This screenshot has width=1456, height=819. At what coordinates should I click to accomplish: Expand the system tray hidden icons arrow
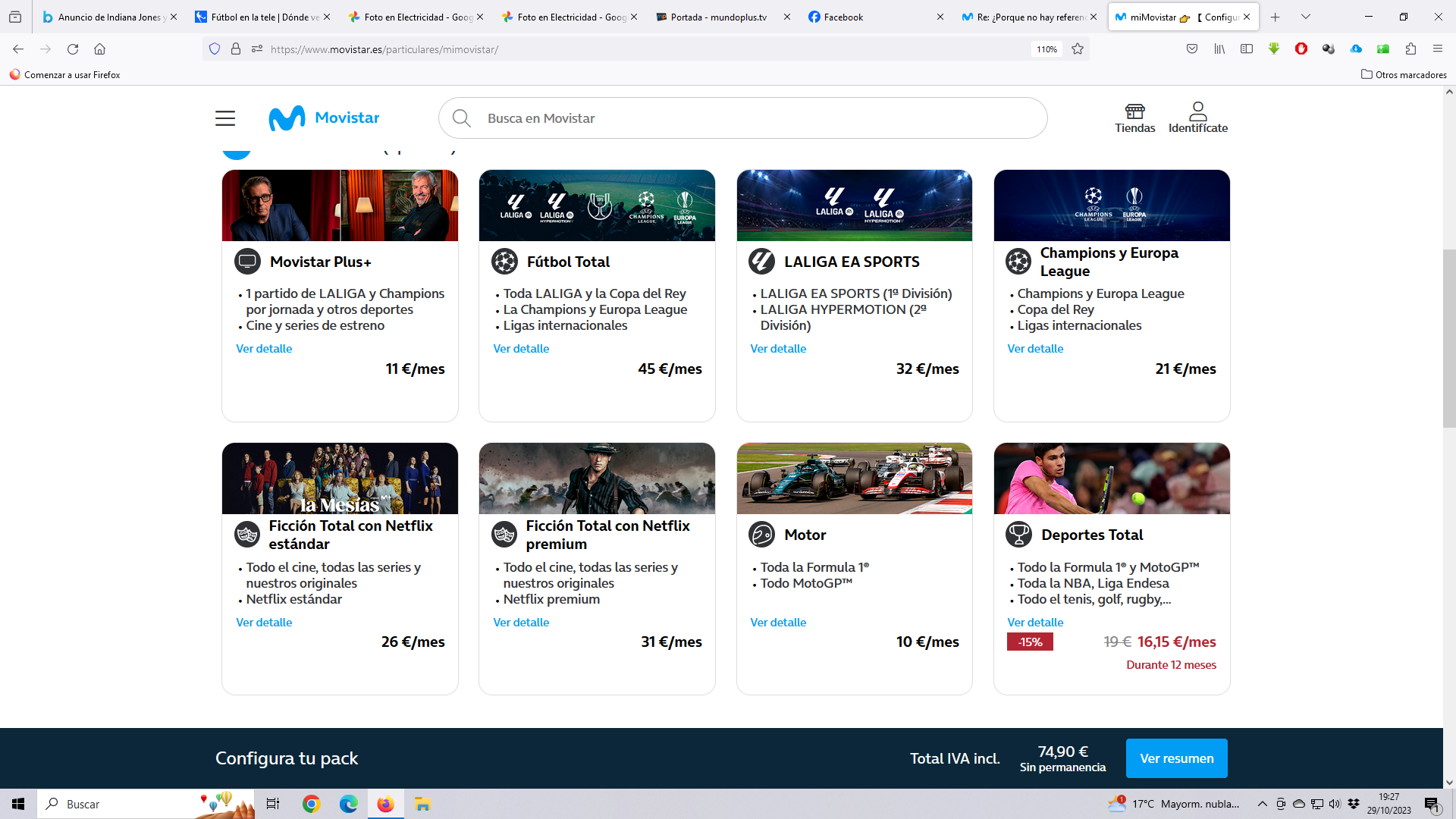pyautogui.click(x=1262, y=804)
